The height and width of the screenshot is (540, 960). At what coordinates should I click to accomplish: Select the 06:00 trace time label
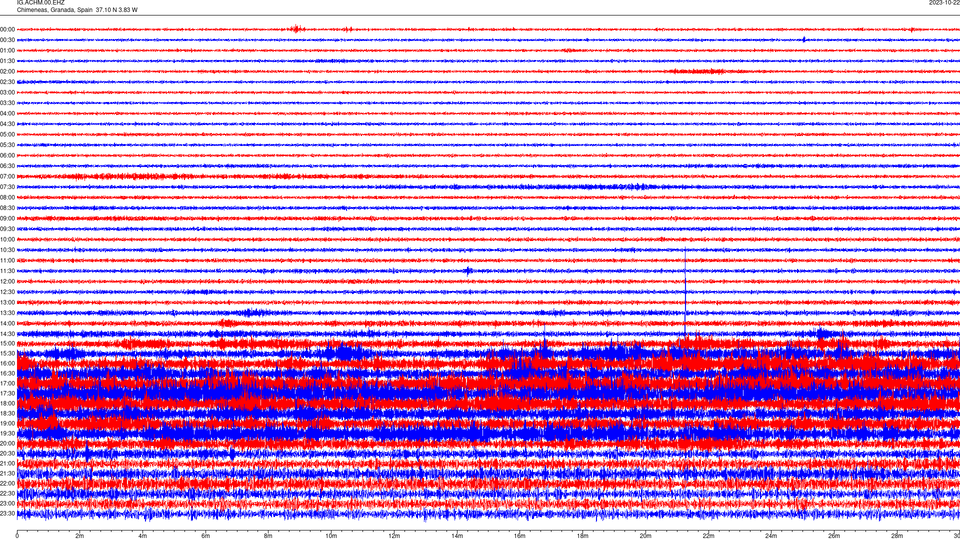[x=7, y=156]
